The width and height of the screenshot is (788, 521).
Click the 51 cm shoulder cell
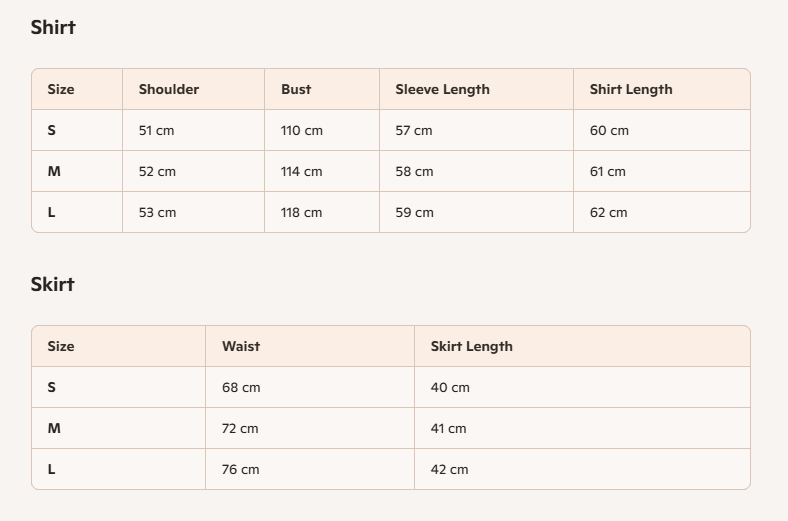pyautogui.click(x=157, y=131)
